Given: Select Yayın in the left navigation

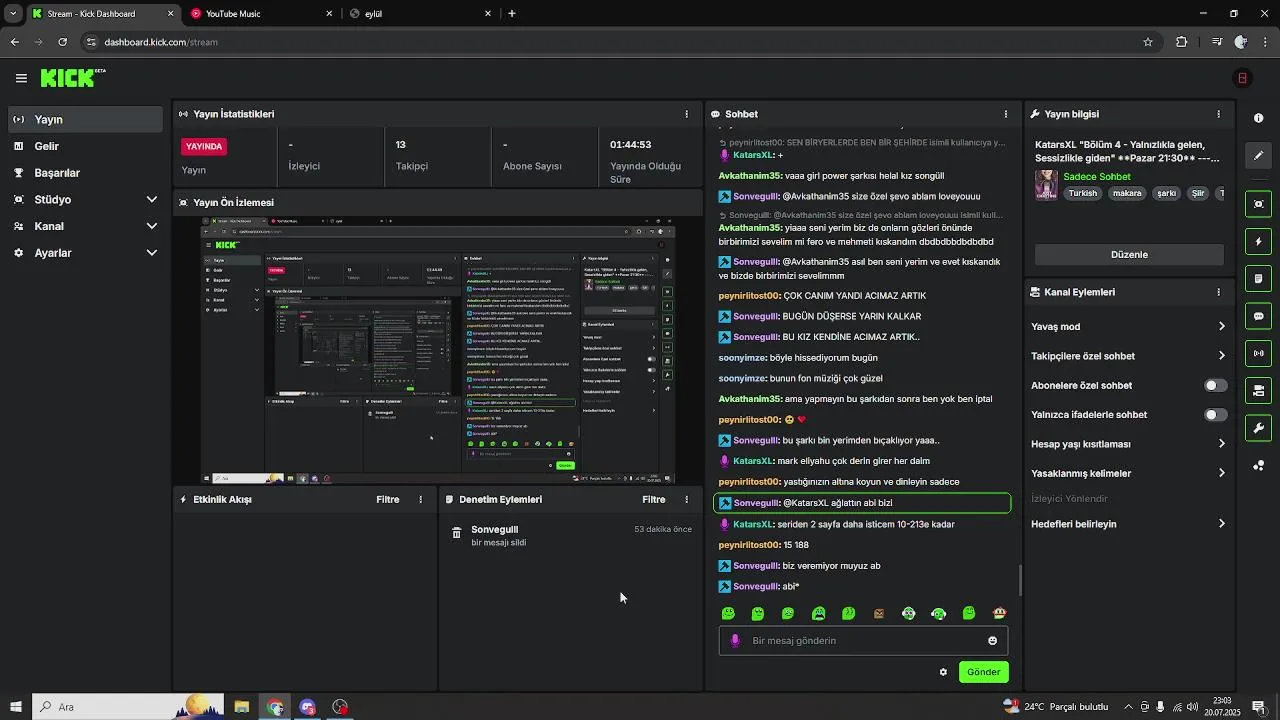Looking at the screenshot, I should click(85, 119).
